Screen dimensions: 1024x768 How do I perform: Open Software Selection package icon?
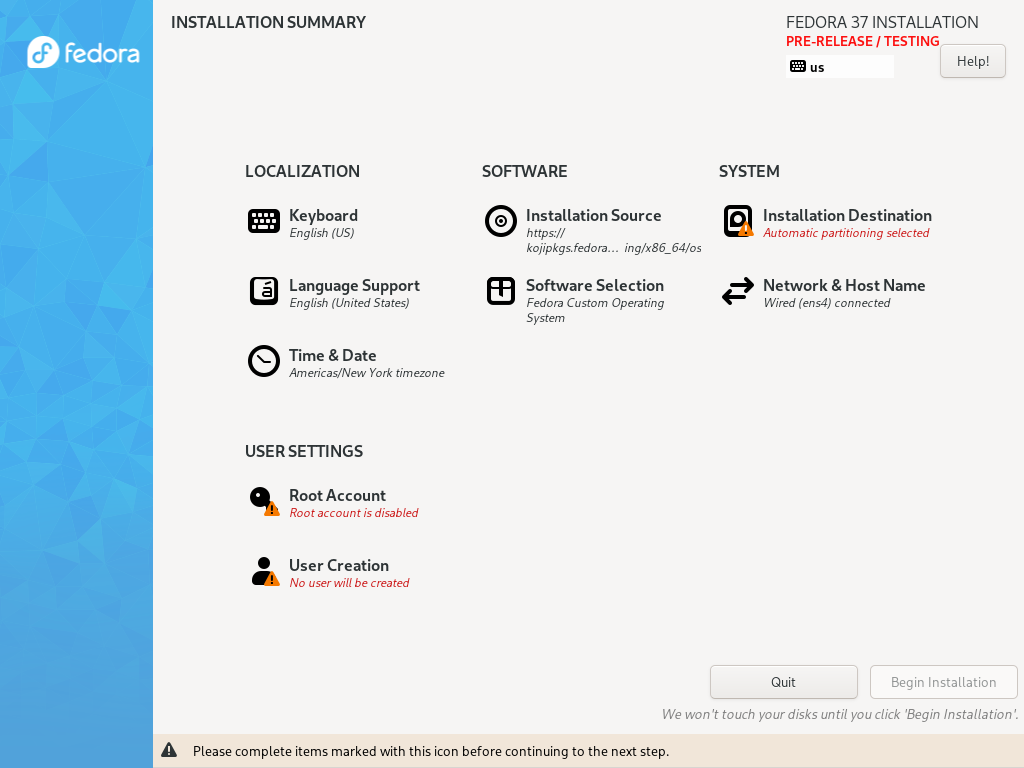click(x=501, y=291)
